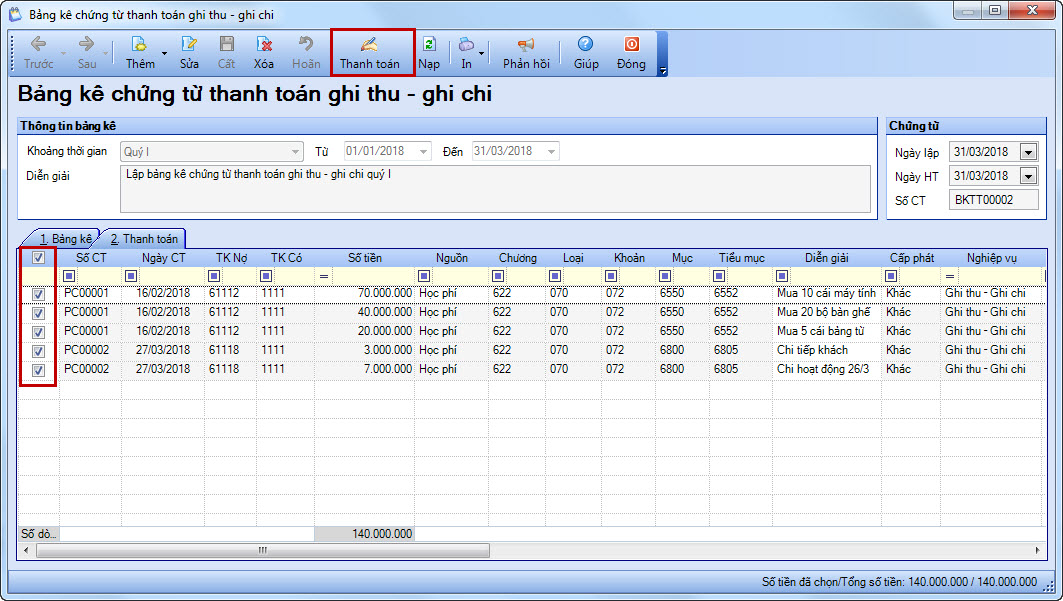Click the Hoãn (undo) icon
The width and height of the screenshot is (1063, 601).
pyautogui.click(x=306, y=44)
